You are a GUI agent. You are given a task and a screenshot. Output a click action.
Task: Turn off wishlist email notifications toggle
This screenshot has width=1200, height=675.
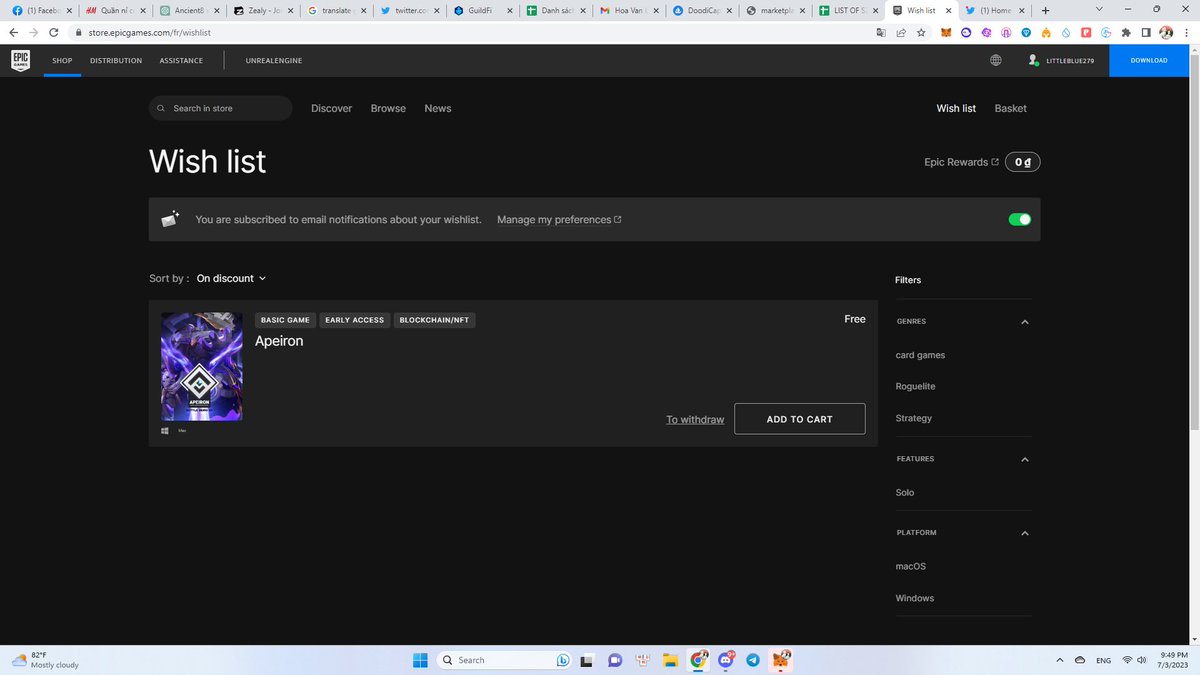(1019, 219)
